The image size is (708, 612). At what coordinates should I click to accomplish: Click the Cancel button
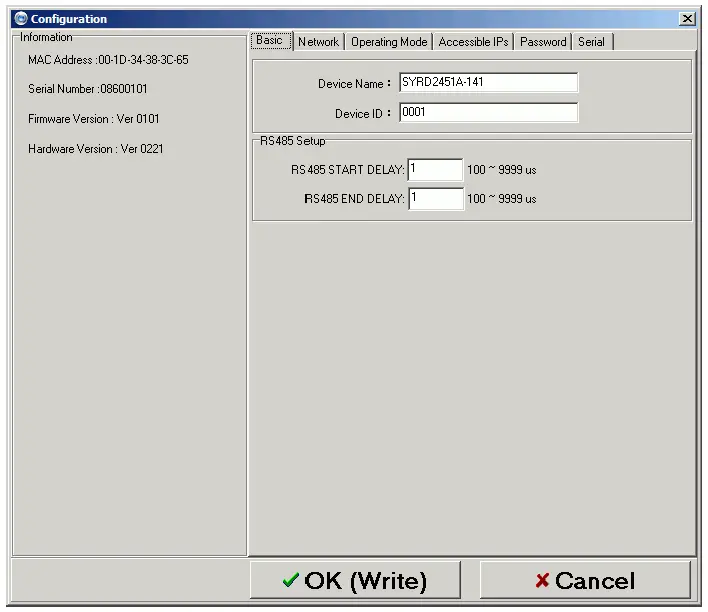pos(585,580)
